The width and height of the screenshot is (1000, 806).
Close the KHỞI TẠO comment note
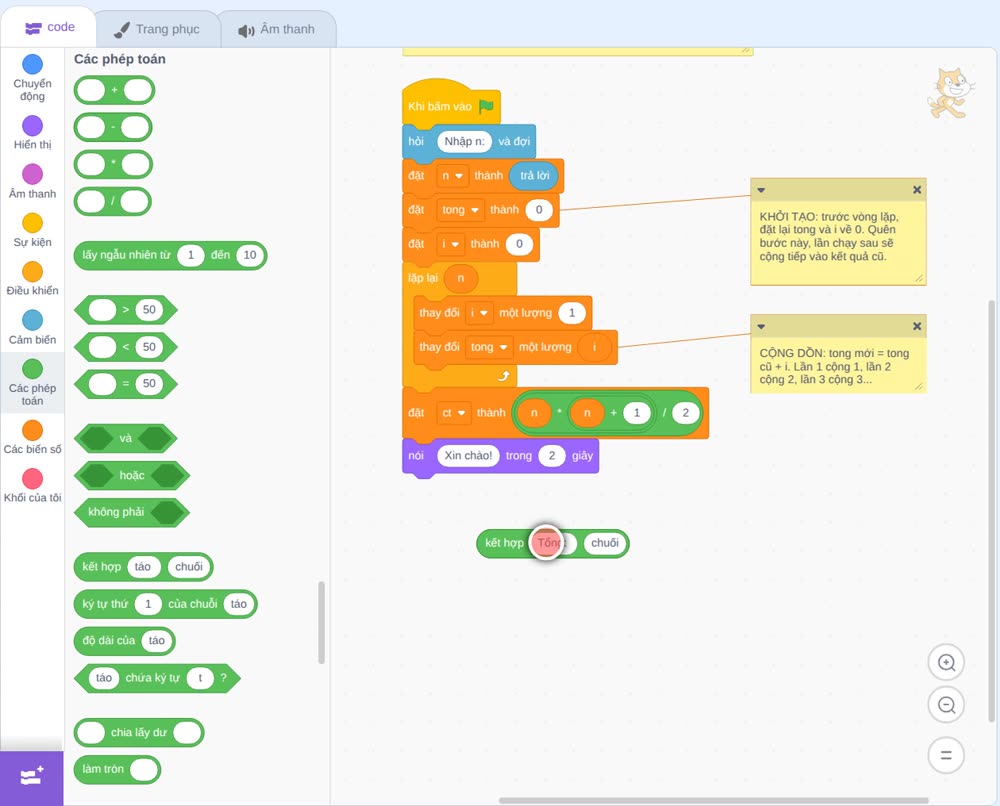click(916, 189)
